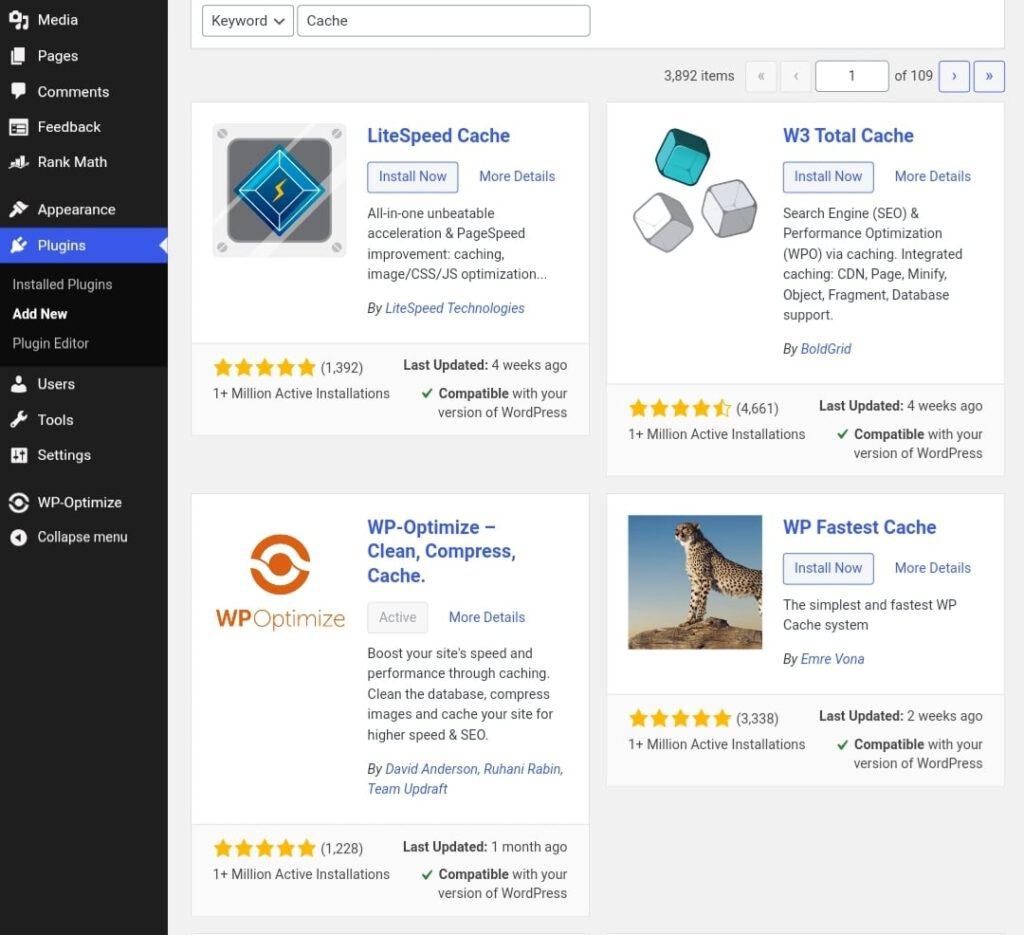
Task: Click the Media icon in sidebar
Action: pyautogui.click(x=18, y=20)
